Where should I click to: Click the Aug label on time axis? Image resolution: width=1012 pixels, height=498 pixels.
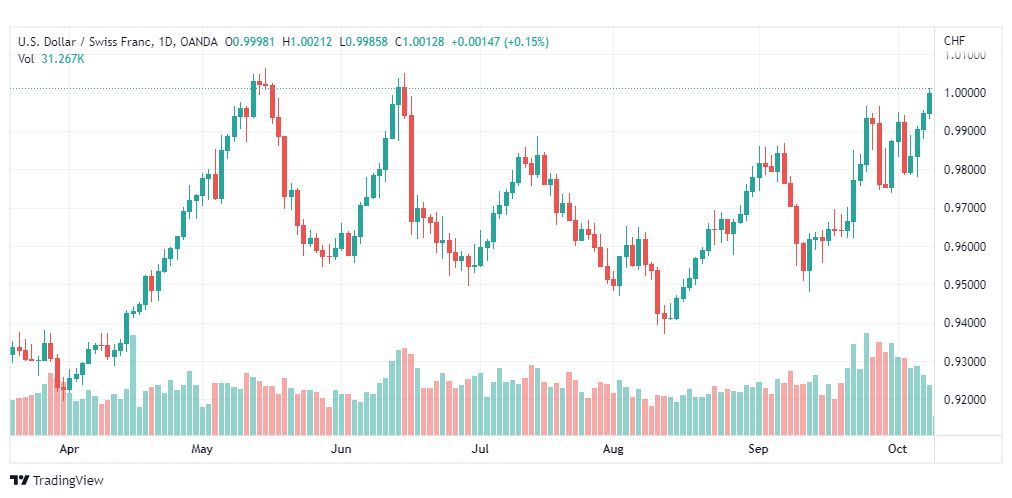click(613, 449)
